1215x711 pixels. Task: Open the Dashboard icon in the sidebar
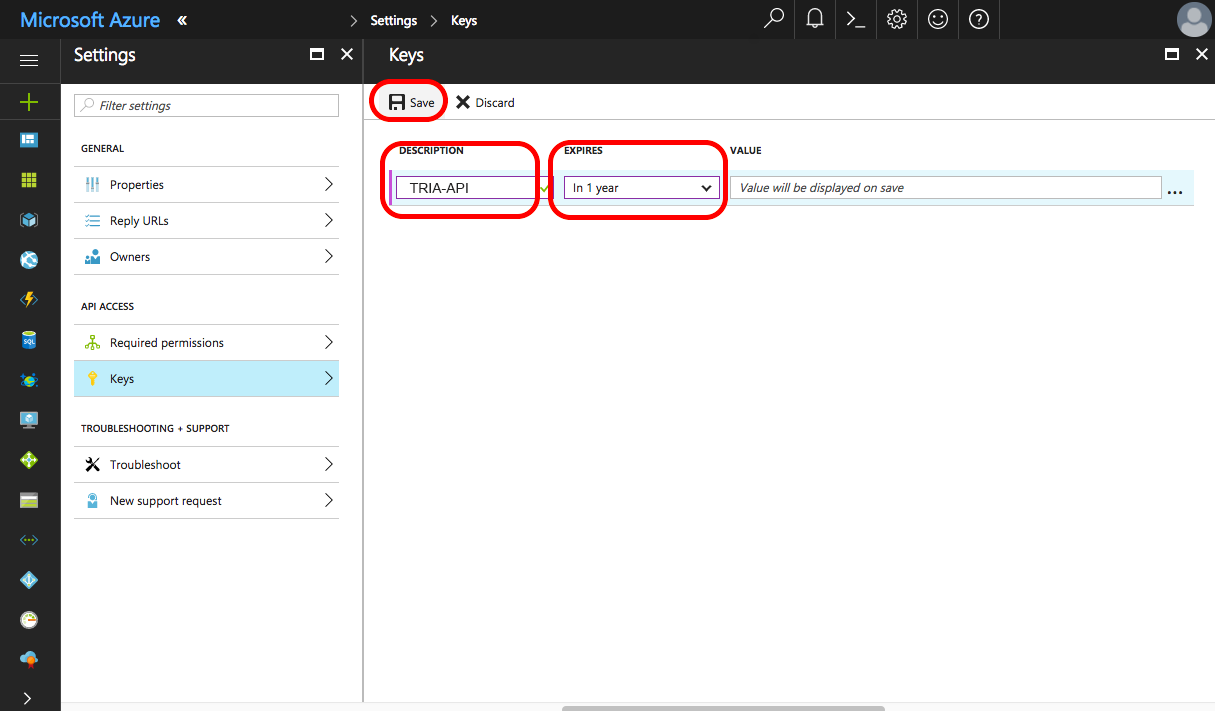tap(29, 140)
